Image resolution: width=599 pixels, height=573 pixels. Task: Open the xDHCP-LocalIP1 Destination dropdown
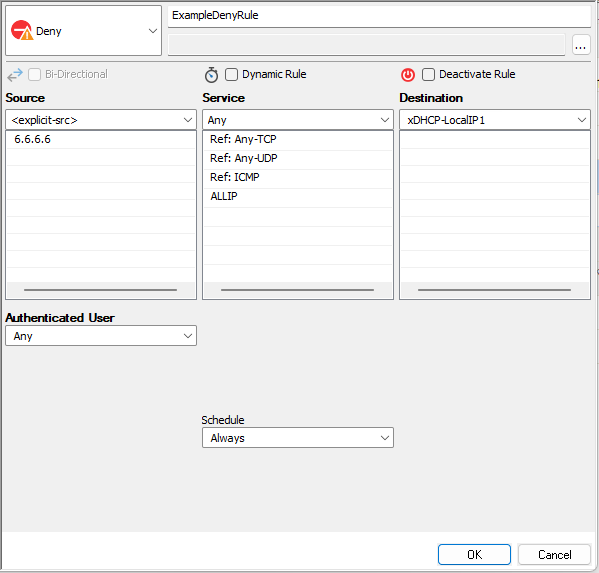pos(495,120)
